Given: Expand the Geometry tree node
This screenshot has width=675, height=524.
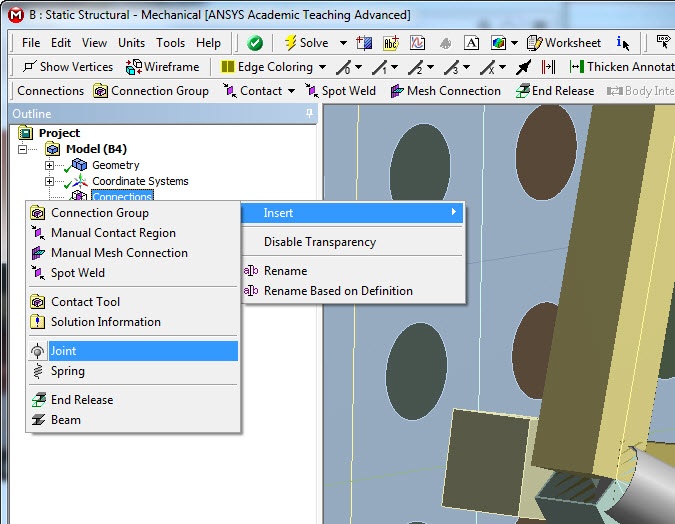Looking at the screenshot, I should coord(49,165).
